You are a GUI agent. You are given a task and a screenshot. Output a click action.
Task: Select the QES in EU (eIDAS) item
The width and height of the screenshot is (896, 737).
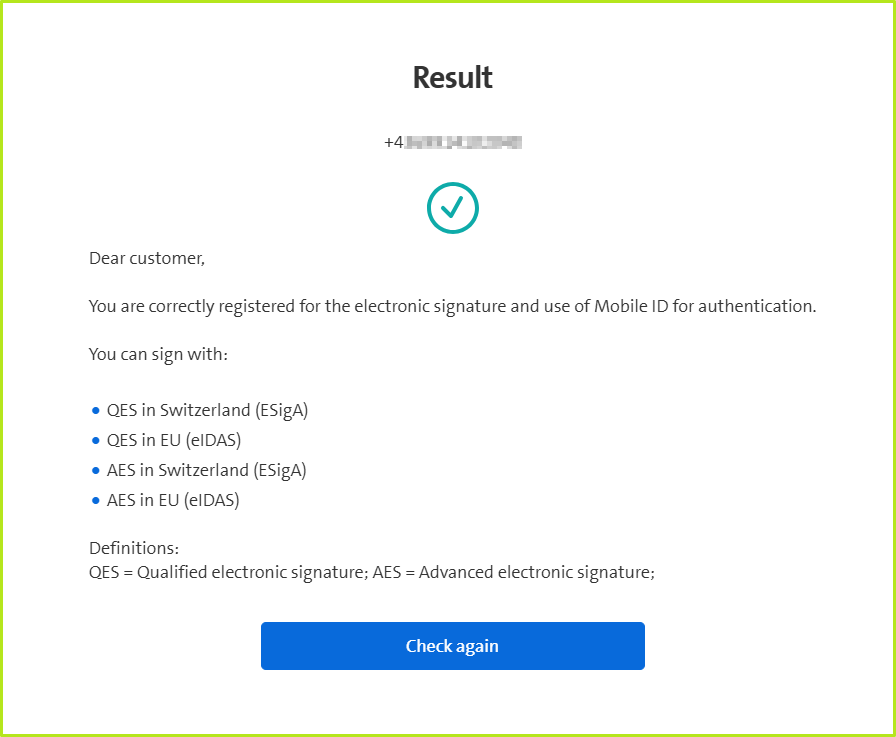(174, 440)
